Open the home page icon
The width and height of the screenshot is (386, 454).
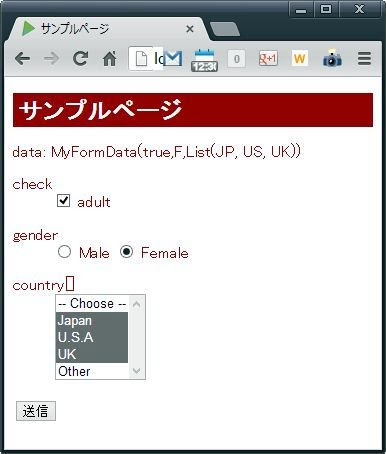click(109, 59)
